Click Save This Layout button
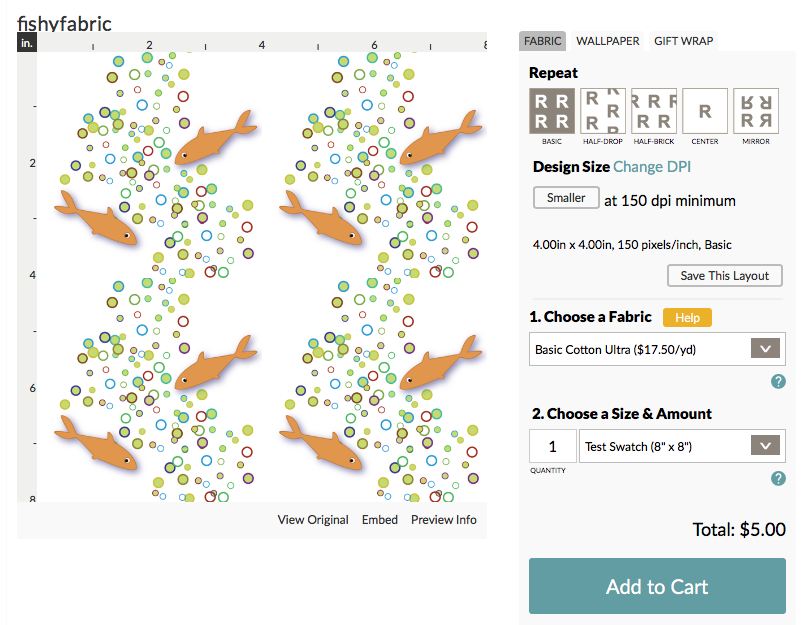Screen dimensions: 803x625 coord(725,276)
